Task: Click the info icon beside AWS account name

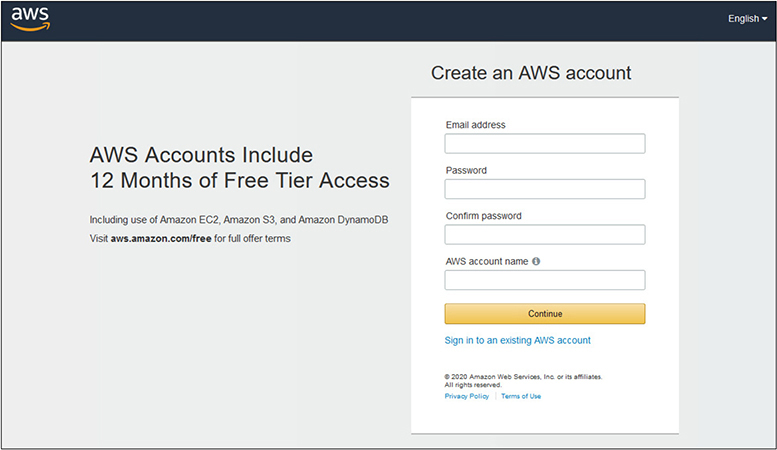Action: click(x=536, y=261)
